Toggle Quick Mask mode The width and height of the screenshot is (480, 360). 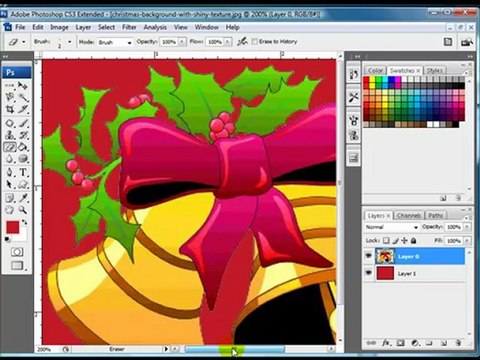(17, 252)
